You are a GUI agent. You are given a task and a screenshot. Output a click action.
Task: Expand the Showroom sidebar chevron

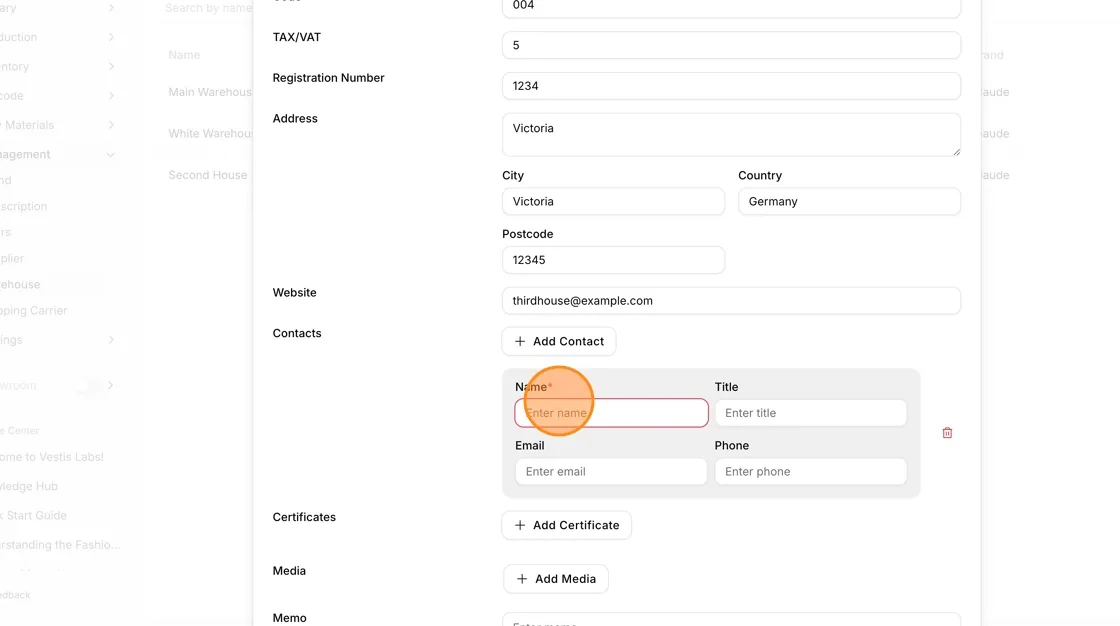pos(111,385)
